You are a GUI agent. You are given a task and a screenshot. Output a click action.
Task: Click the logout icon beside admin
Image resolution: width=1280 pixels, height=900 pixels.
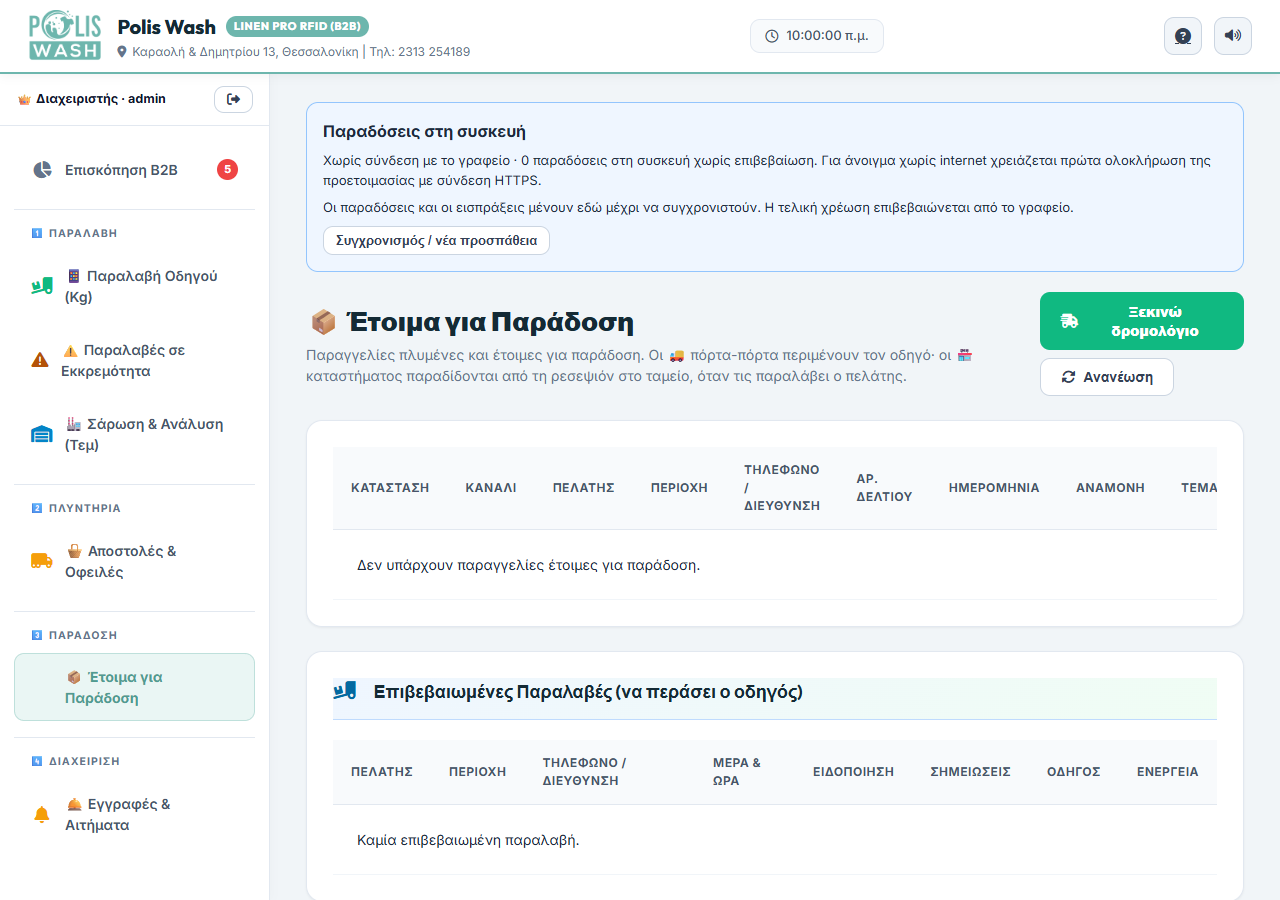[234, 99]
